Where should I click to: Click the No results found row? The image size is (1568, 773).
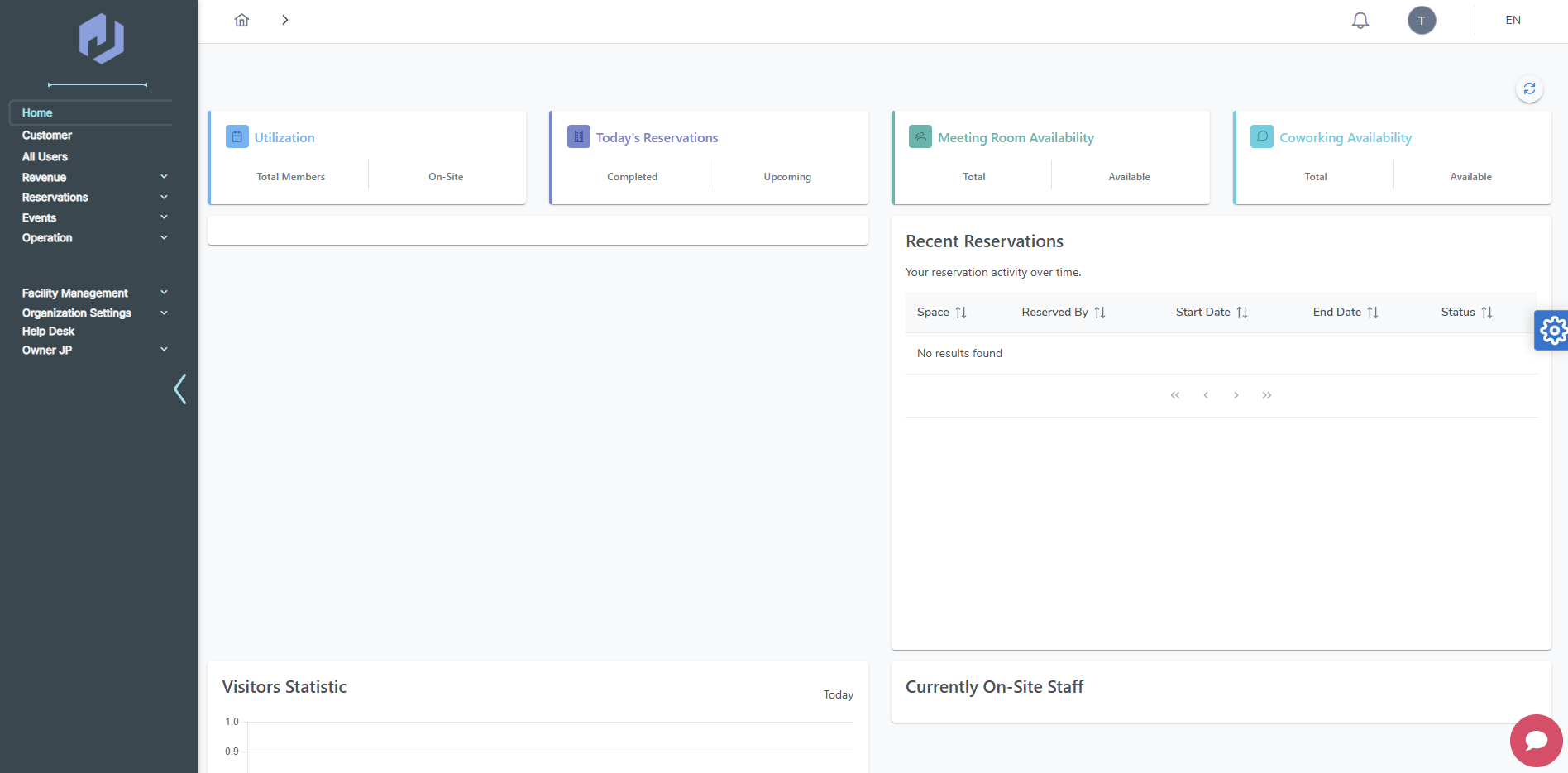click(x=1221, y=353)
